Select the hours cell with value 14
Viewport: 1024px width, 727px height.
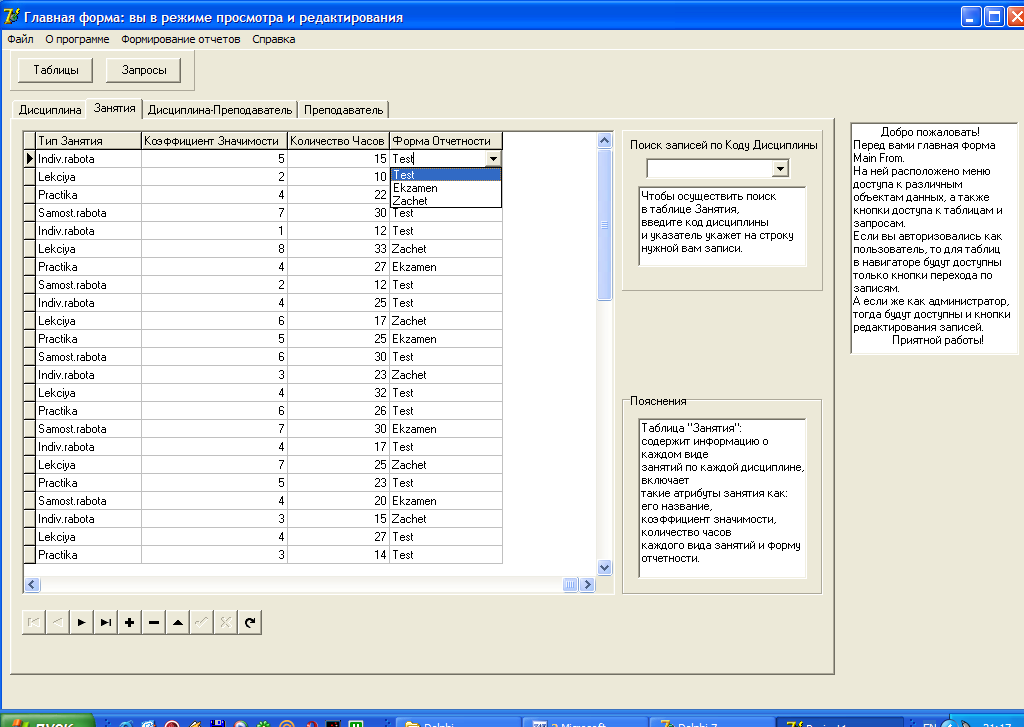pyautogui.click(x=338, y=555)
